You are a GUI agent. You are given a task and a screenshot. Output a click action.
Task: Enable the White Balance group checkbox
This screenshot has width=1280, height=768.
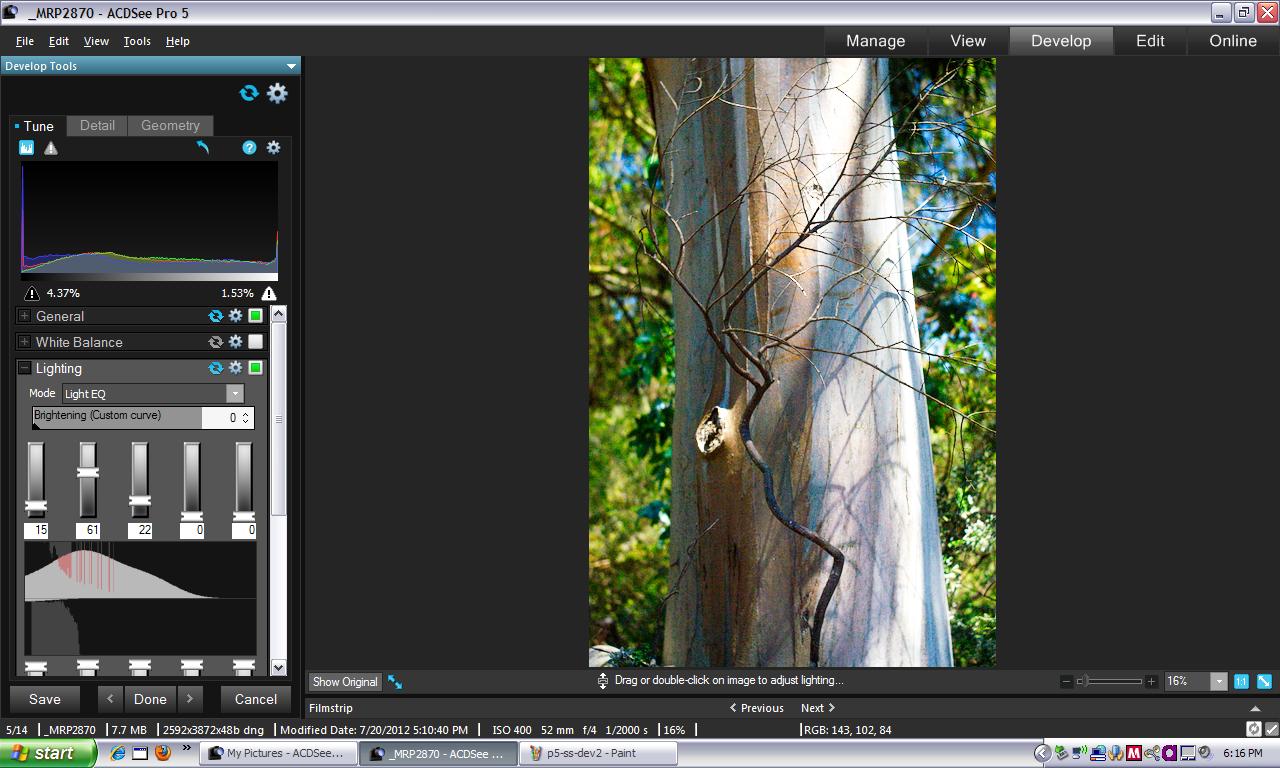coord(256,342)
